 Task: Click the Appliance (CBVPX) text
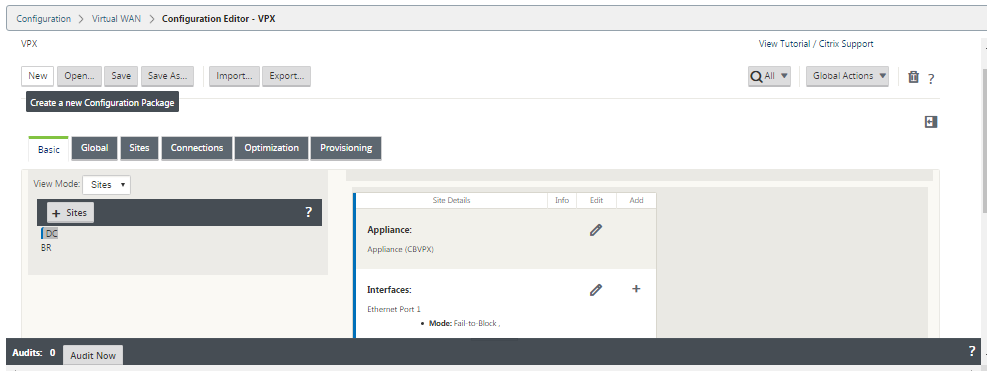tap(400, 249)
